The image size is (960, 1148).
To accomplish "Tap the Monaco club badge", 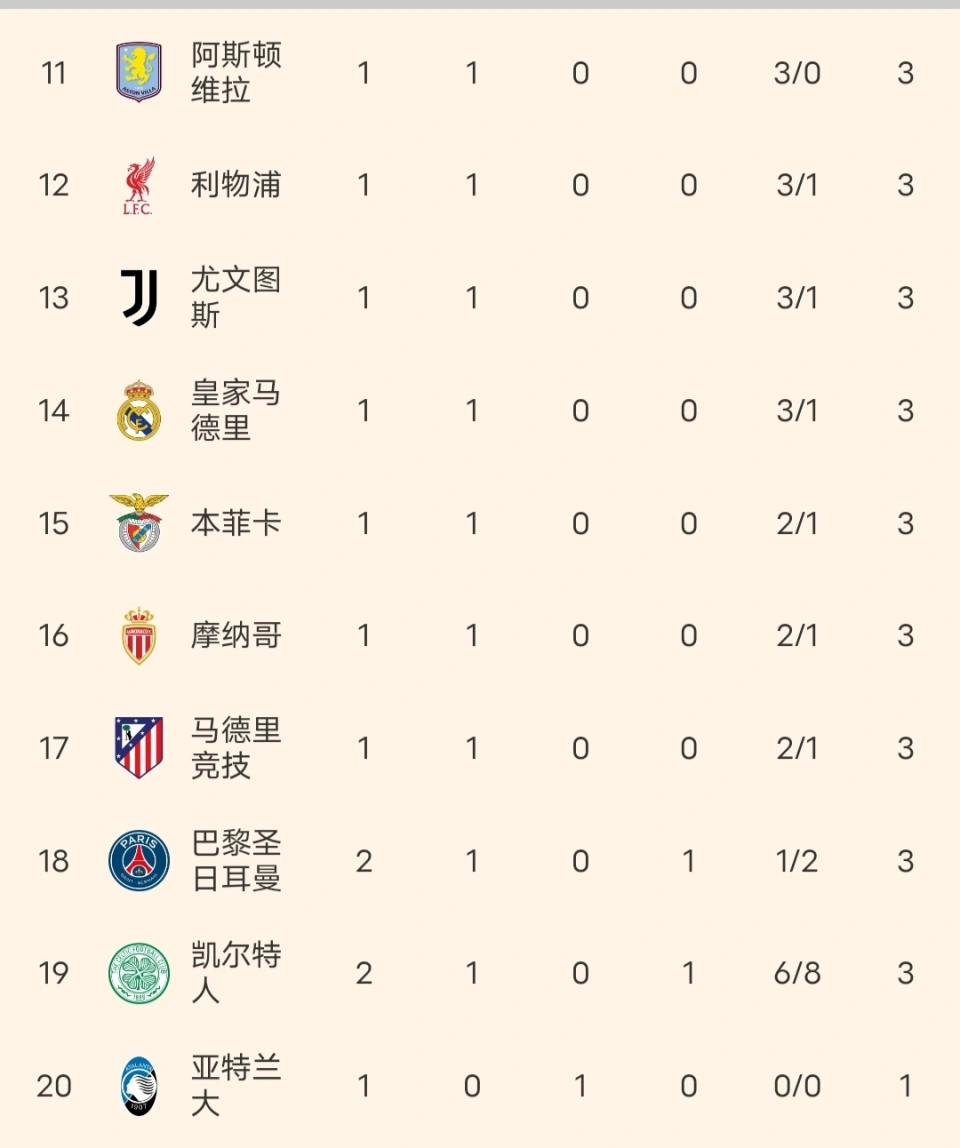I will click(x=139, y=636).
